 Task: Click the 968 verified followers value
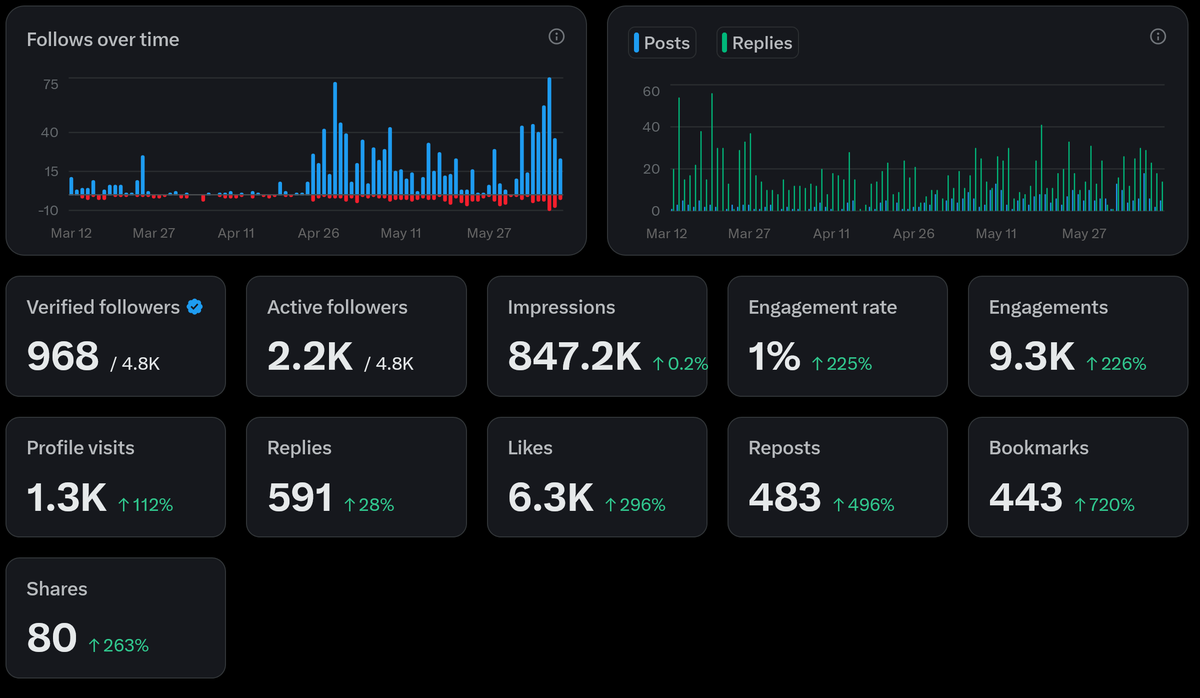pos(63,356)
